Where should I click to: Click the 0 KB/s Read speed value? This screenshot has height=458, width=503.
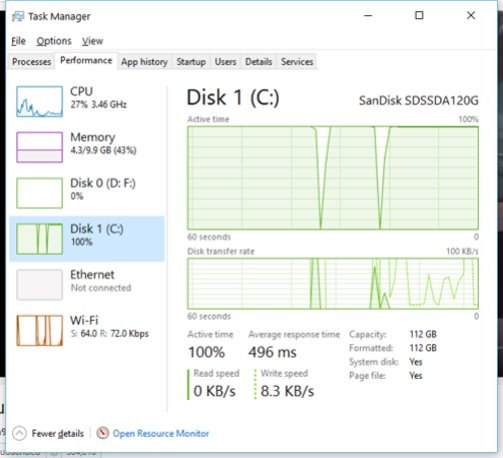point(215,391)
